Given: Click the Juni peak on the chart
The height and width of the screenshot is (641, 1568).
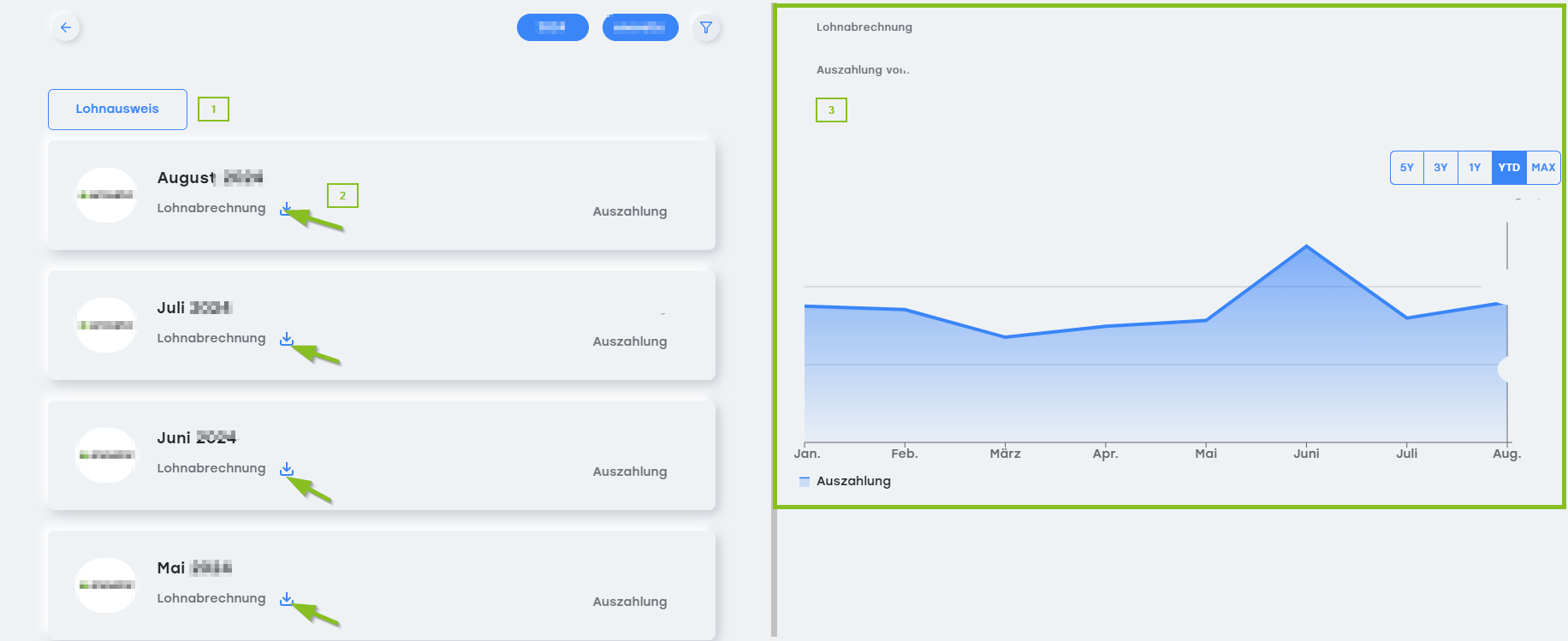Looking at the screenshot, I should (x=1306, y=246).
